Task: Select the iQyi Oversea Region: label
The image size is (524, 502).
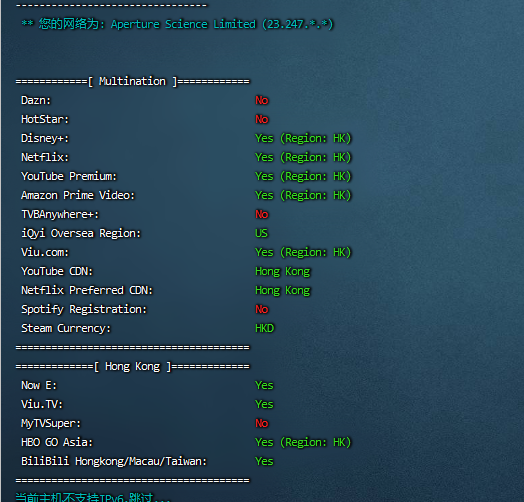Action: coord(81,234)
